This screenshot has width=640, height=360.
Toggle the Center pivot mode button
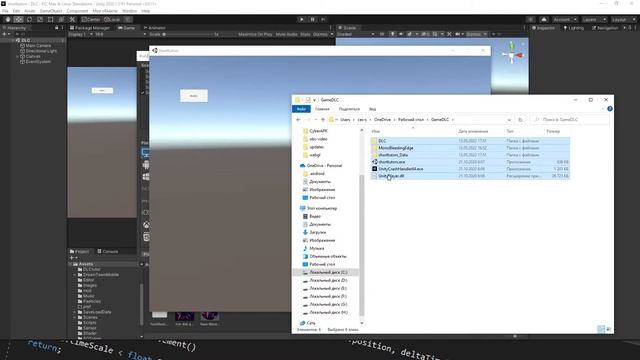(x=91, y=19)
